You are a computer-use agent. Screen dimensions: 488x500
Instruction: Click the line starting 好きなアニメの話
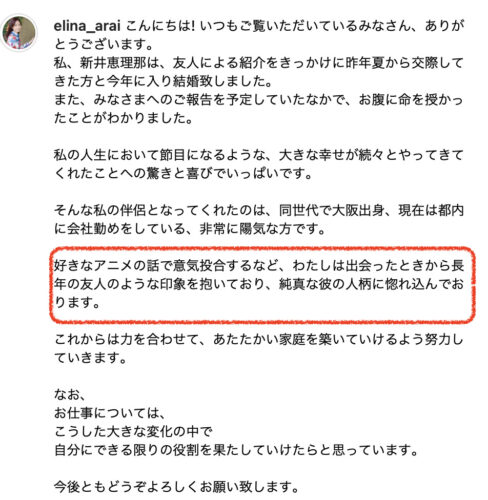coord(259,266)
